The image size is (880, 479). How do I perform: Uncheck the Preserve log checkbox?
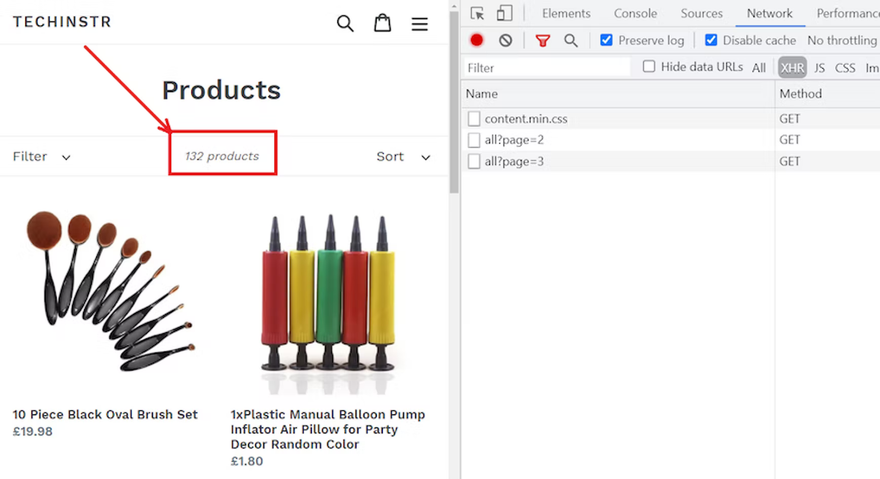(606, 40)
